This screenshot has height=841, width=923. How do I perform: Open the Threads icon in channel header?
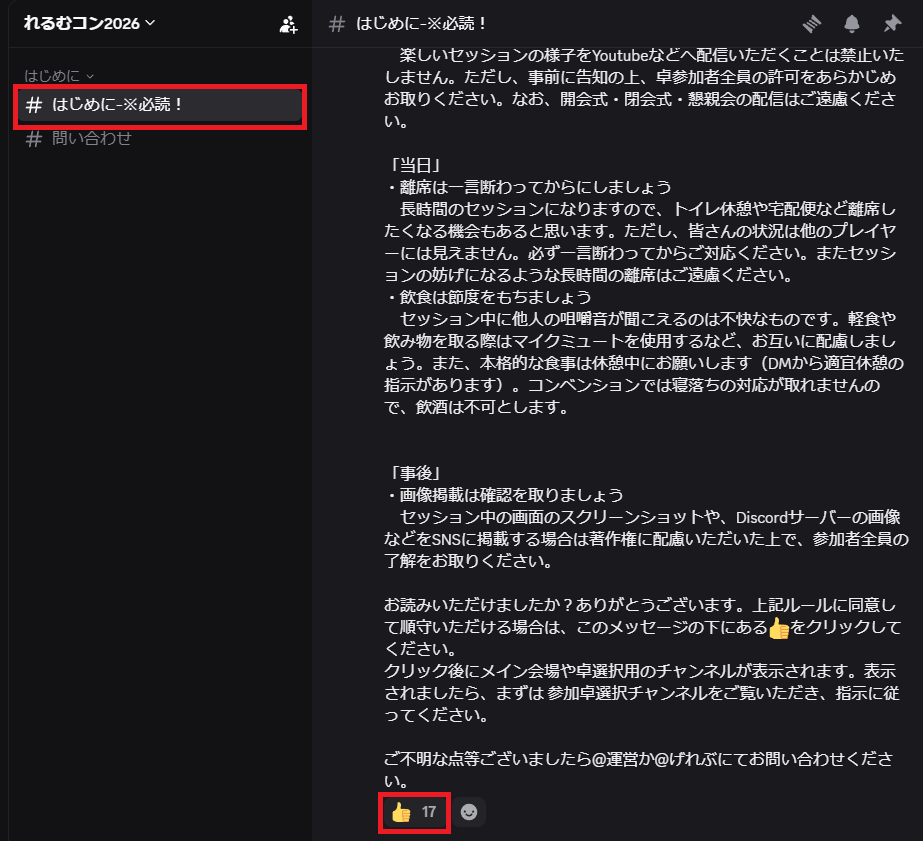coord(813,24)
